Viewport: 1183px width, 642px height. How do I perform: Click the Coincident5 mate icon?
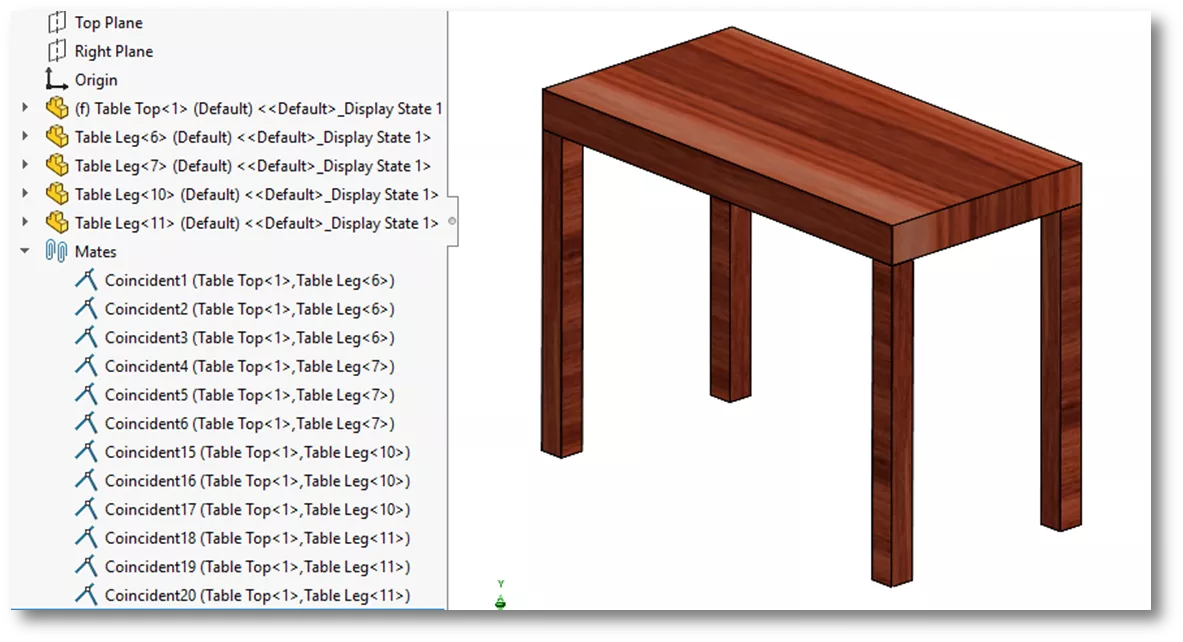click(x=87, y=395)
